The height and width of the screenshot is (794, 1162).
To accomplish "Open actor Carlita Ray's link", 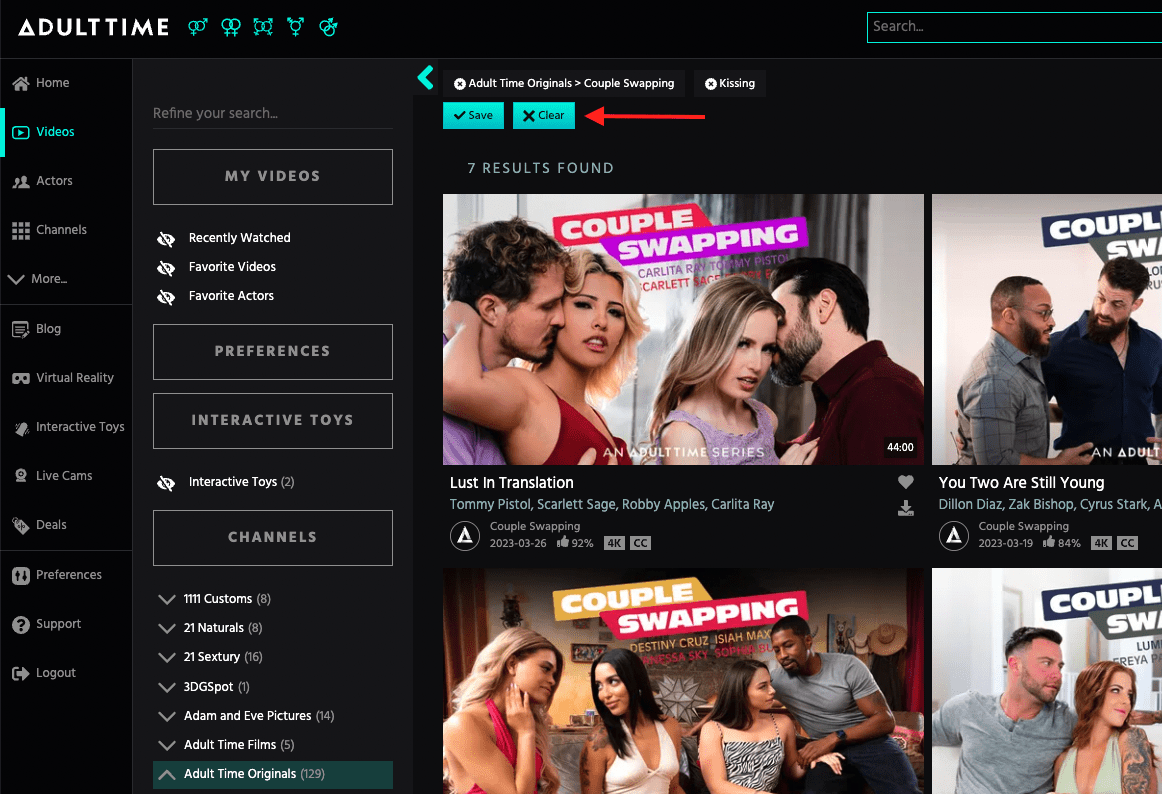I will [x=743, y=504].
